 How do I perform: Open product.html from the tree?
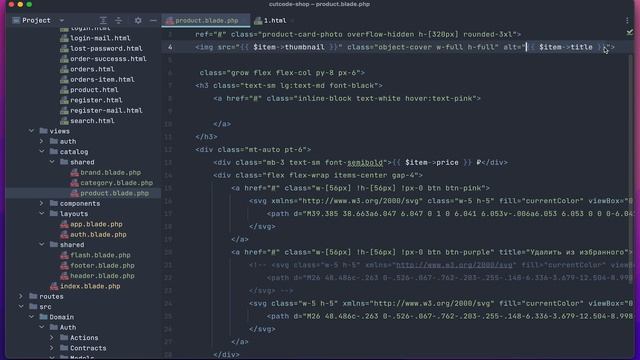(x=94, y=90)
